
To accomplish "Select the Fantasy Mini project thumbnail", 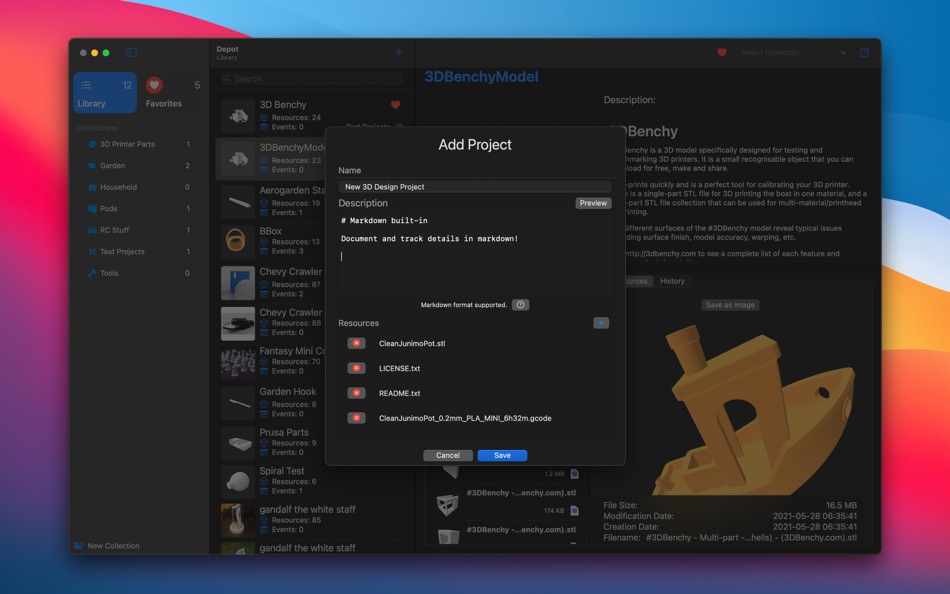I will [x=238, y=362].
